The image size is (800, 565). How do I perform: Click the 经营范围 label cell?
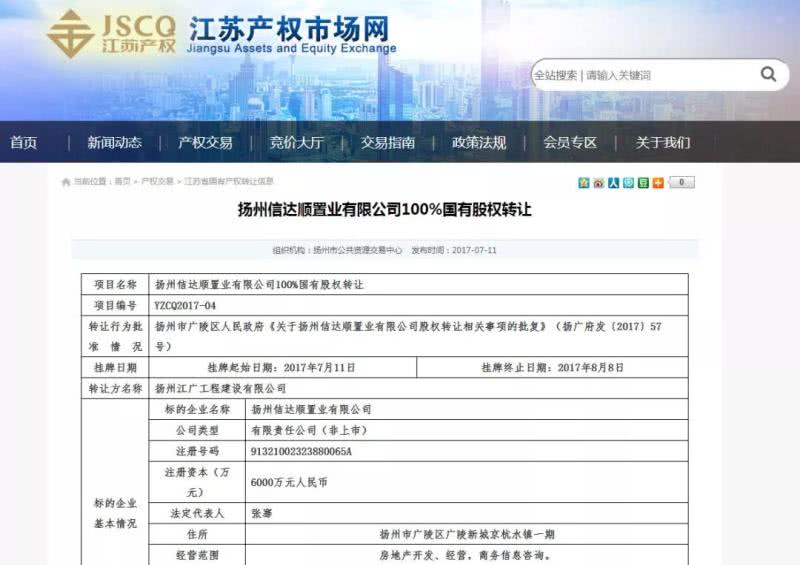coord(197,555)
